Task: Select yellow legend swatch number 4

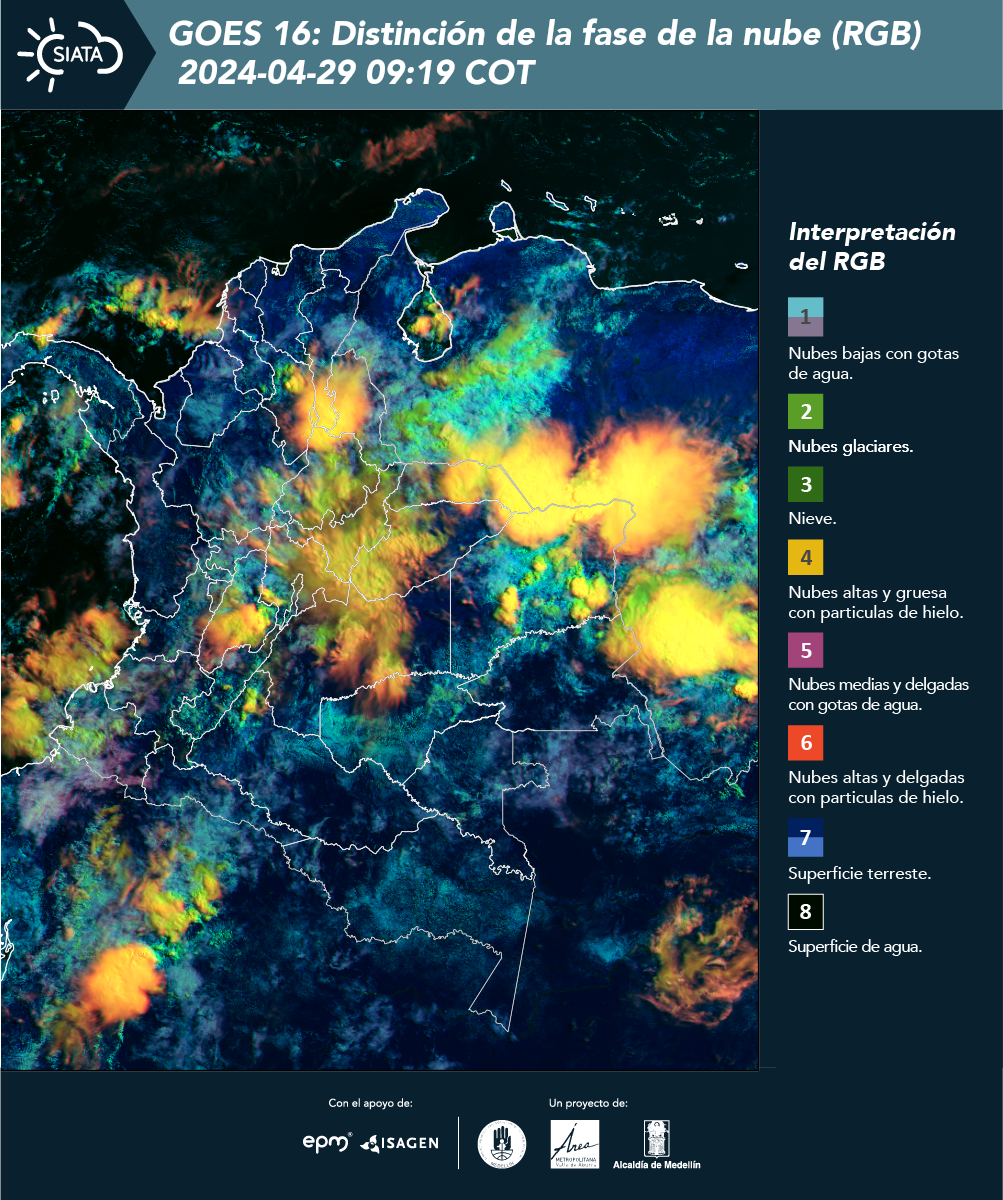Action: point(806,558)
